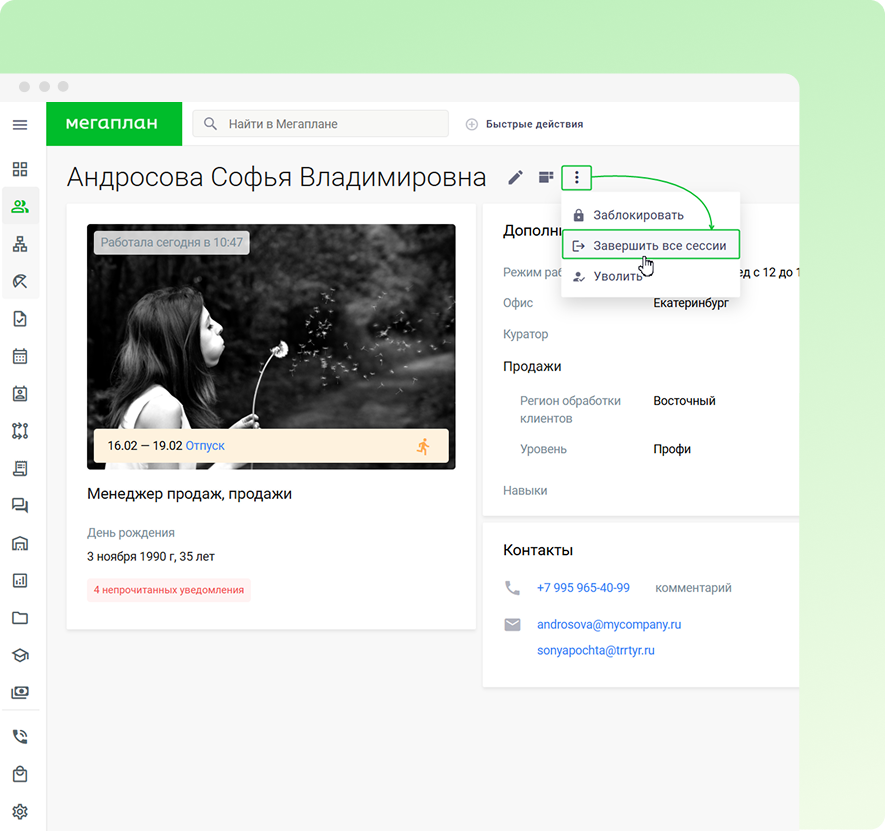885x831 pixels.
Task: Open the invoices receipt icon in sidebar
Action: click(x=20, y=468)
